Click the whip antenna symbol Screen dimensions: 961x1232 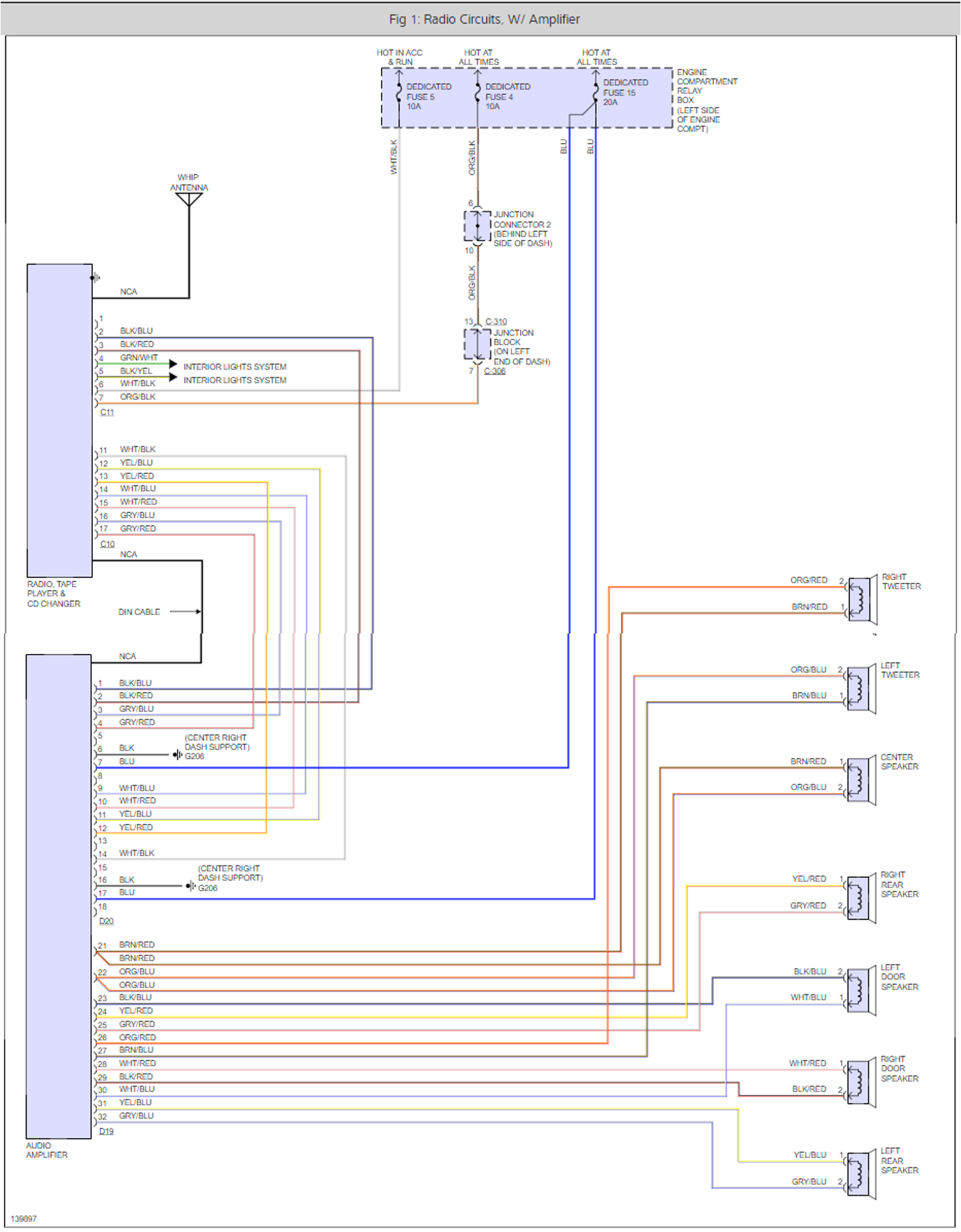(189, 198)
